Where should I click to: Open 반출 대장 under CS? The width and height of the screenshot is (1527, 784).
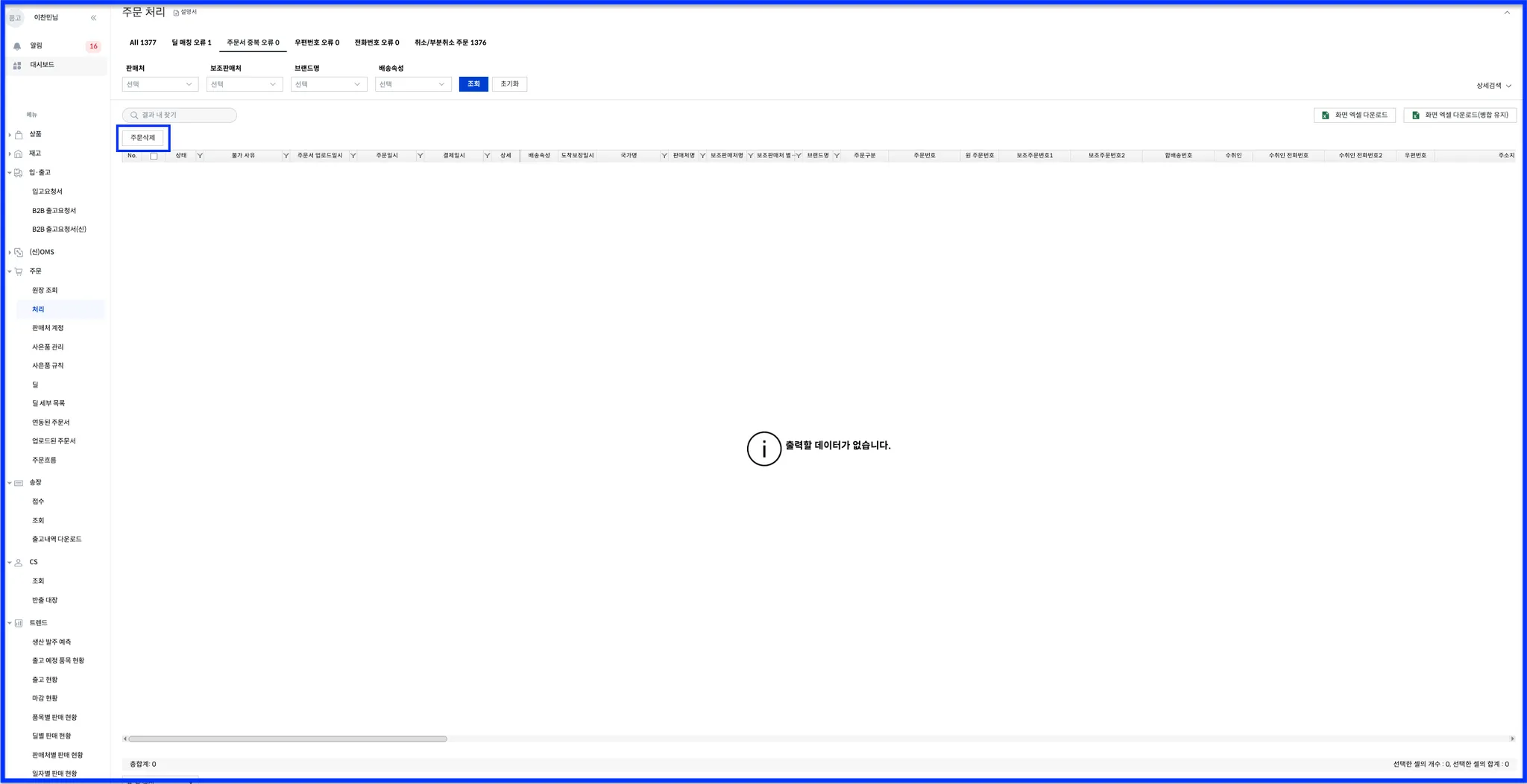click(45, 600)
